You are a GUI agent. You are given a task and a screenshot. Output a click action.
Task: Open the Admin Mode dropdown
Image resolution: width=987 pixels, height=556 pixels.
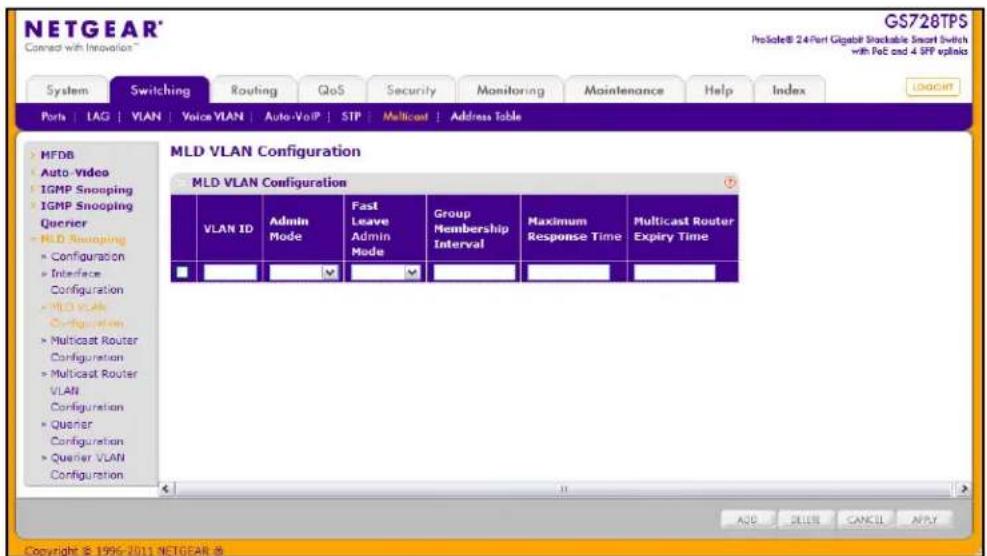303,272
